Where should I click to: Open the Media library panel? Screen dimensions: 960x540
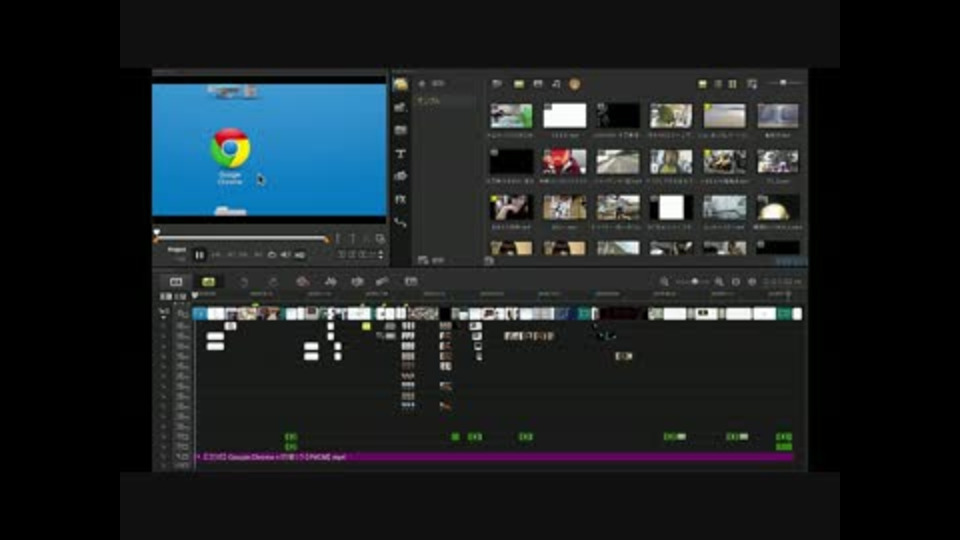click(x=400, y=84)
